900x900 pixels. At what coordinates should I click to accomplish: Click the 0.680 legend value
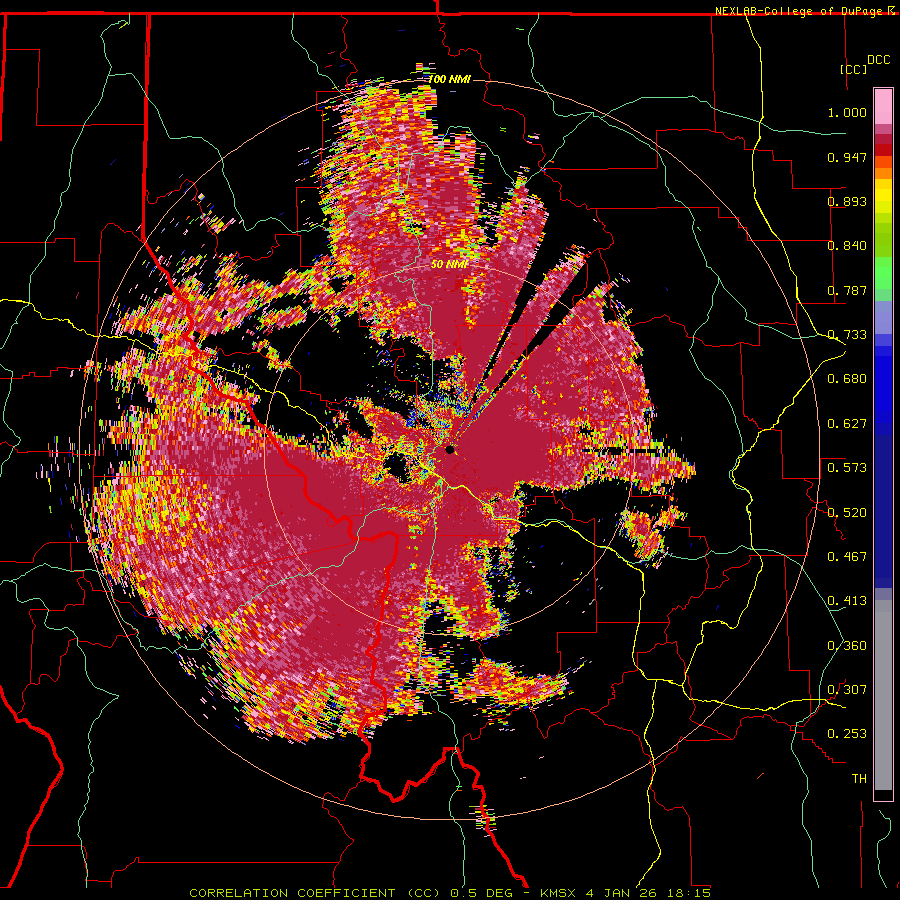tap(847, 379)
